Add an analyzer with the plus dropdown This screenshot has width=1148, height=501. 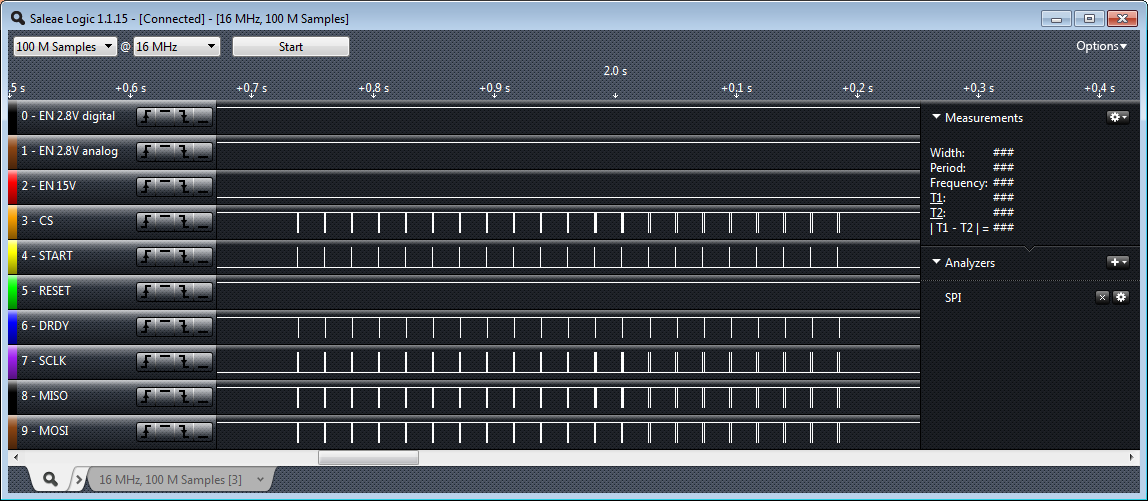point(1117,262)
